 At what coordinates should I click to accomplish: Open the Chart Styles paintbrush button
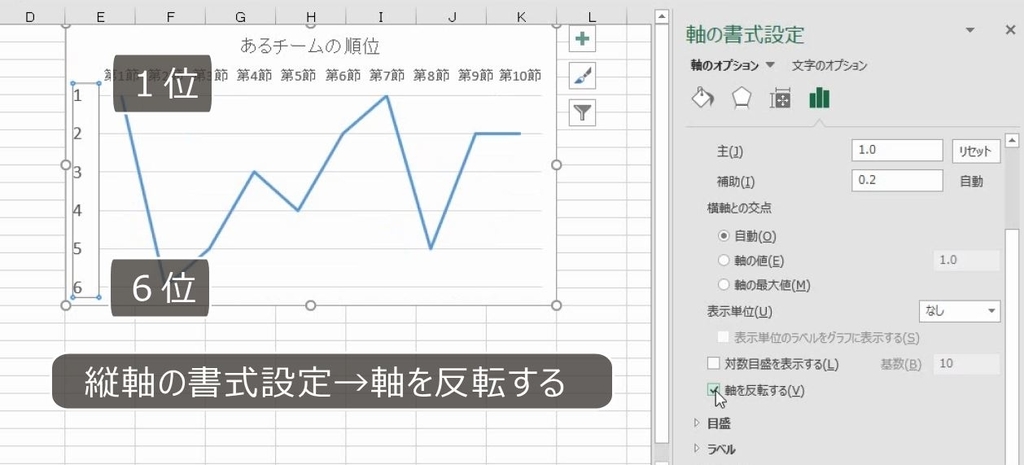click(x=581, y=76)
